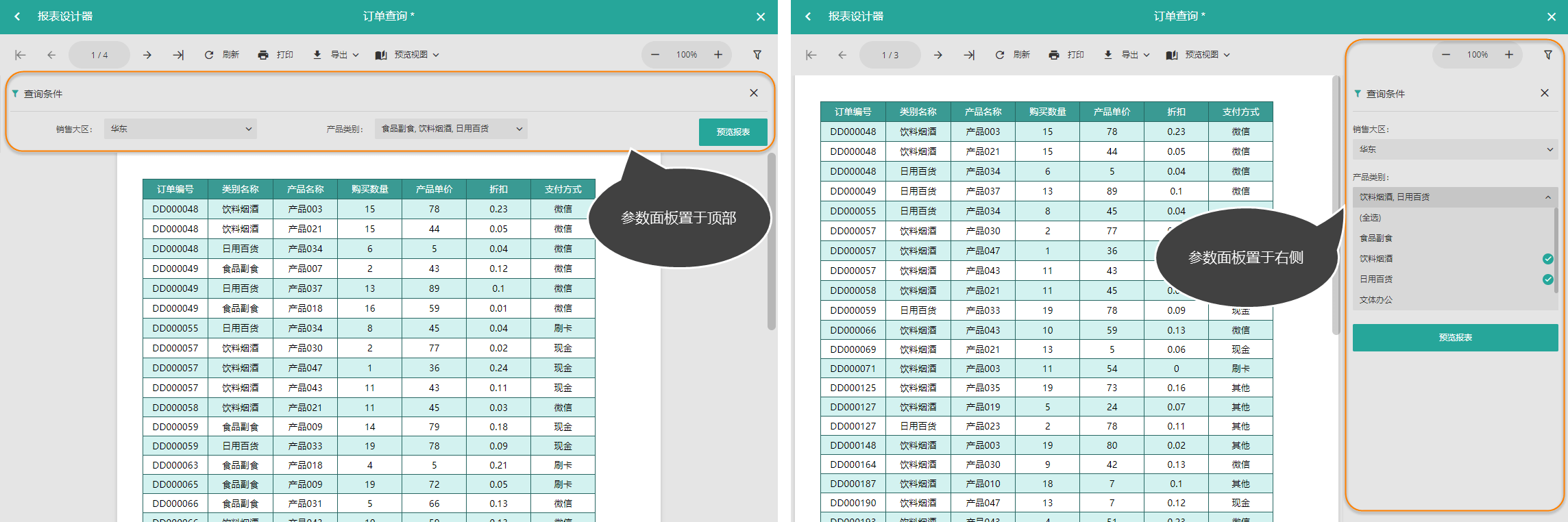Open 预览视图 dropdown in right window
This screenshot has height=522, width=1568.
[1198, 55]
